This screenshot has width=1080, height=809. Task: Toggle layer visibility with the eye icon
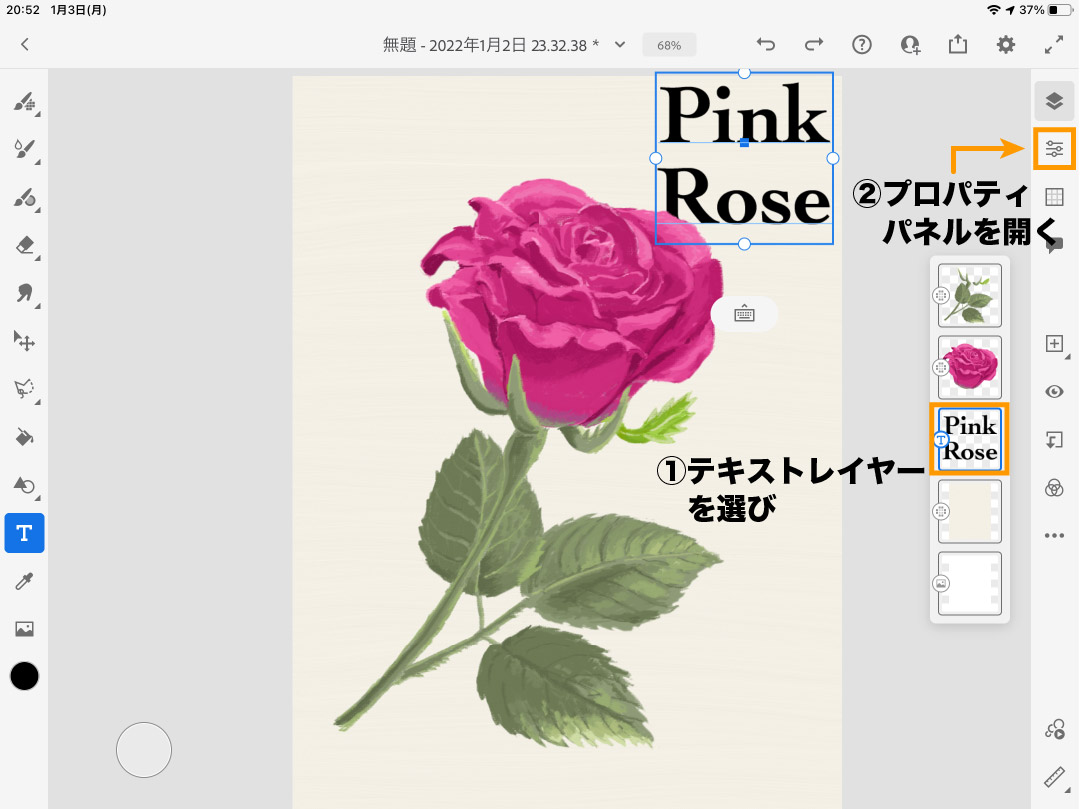(x=1054, y=391)
